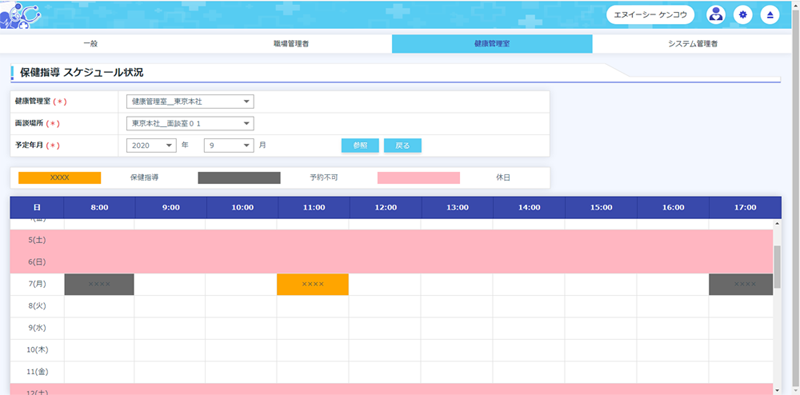Switch to the 健康管理室 tab
The width and height of the screenshot is (800, 395).
click(492, 44)
